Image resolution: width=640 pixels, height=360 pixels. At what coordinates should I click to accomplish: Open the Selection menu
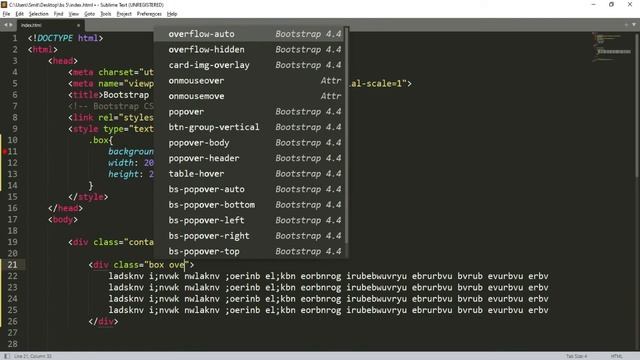pos(38,14)
